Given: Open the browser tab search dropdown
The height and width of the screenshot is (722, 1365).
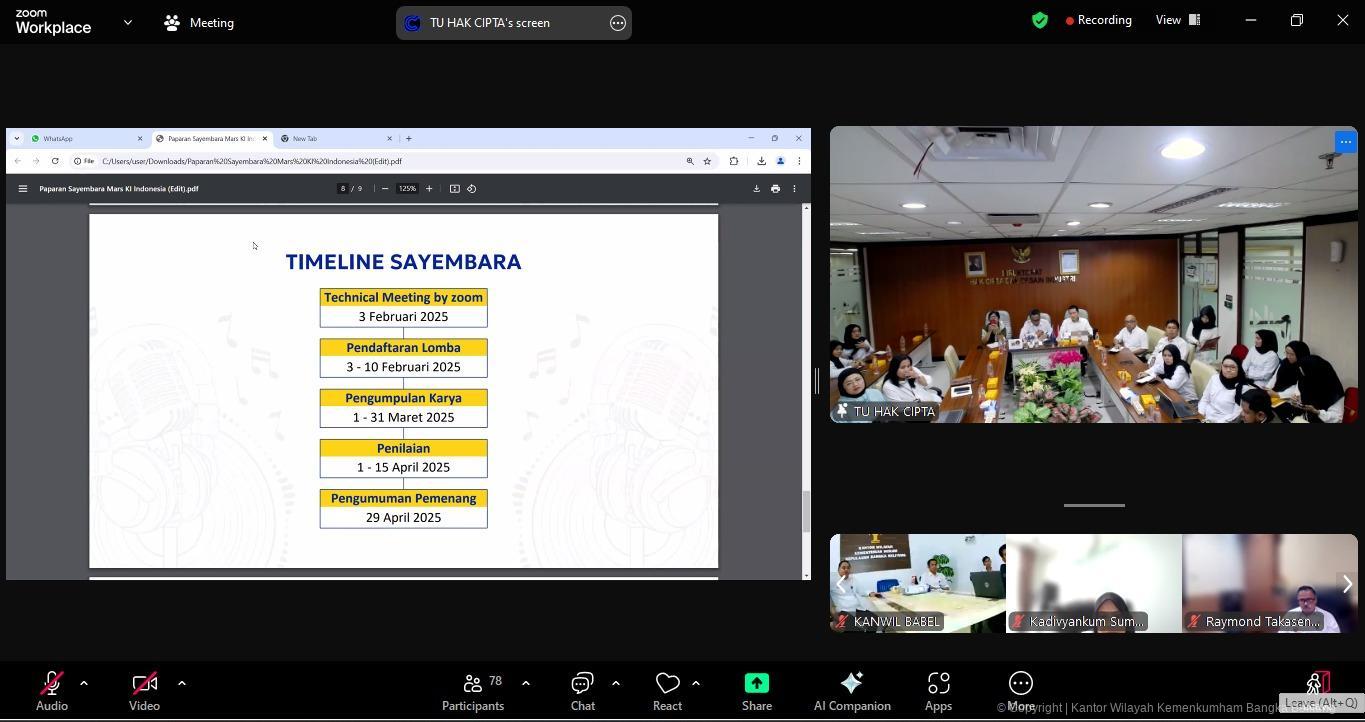Looking at the screenshot, I should tap(16, 139).
